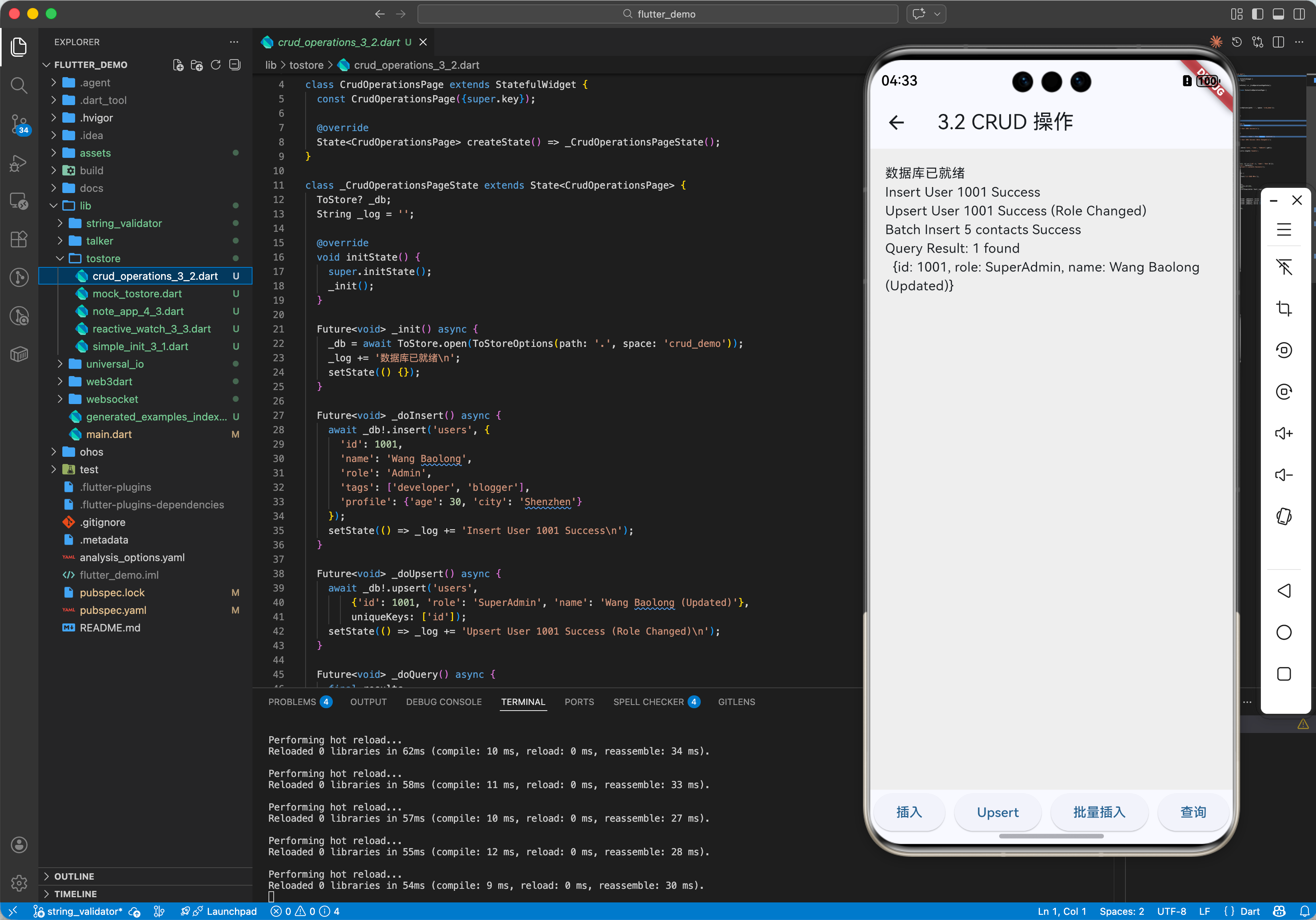Toggle the bottom panel layout button
The height and width of the screenshot is (920, 1316).
[1278, 14]
